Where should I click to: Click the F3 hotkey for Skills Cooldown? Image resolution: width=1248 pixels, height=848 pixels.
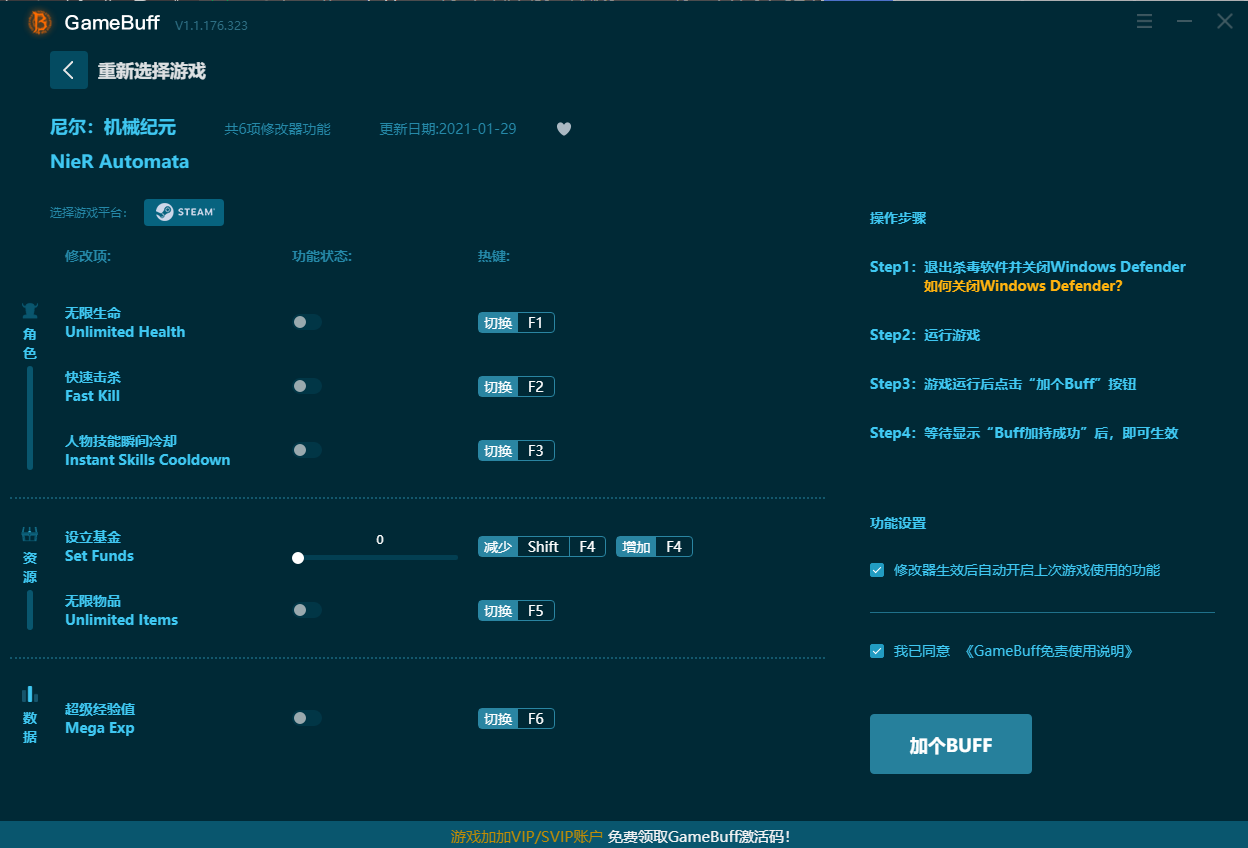(x=516, y=451)
